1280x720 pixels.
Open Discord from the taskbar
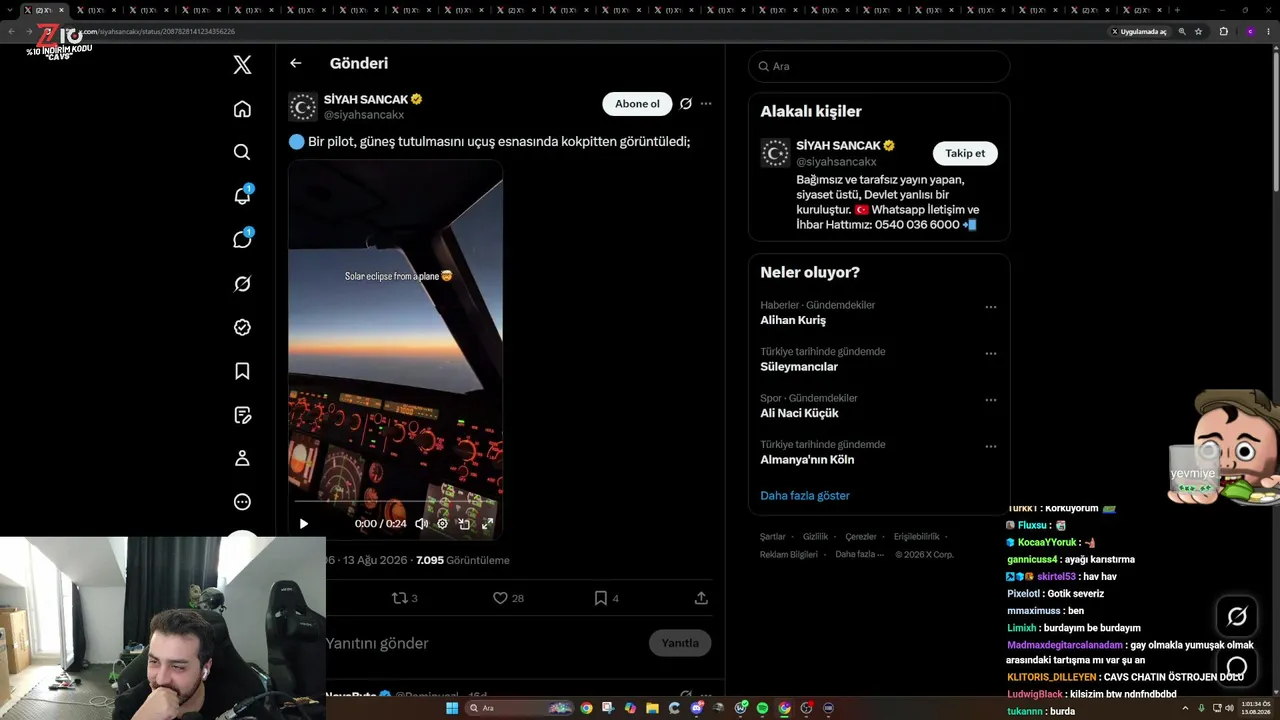[696, 708]
